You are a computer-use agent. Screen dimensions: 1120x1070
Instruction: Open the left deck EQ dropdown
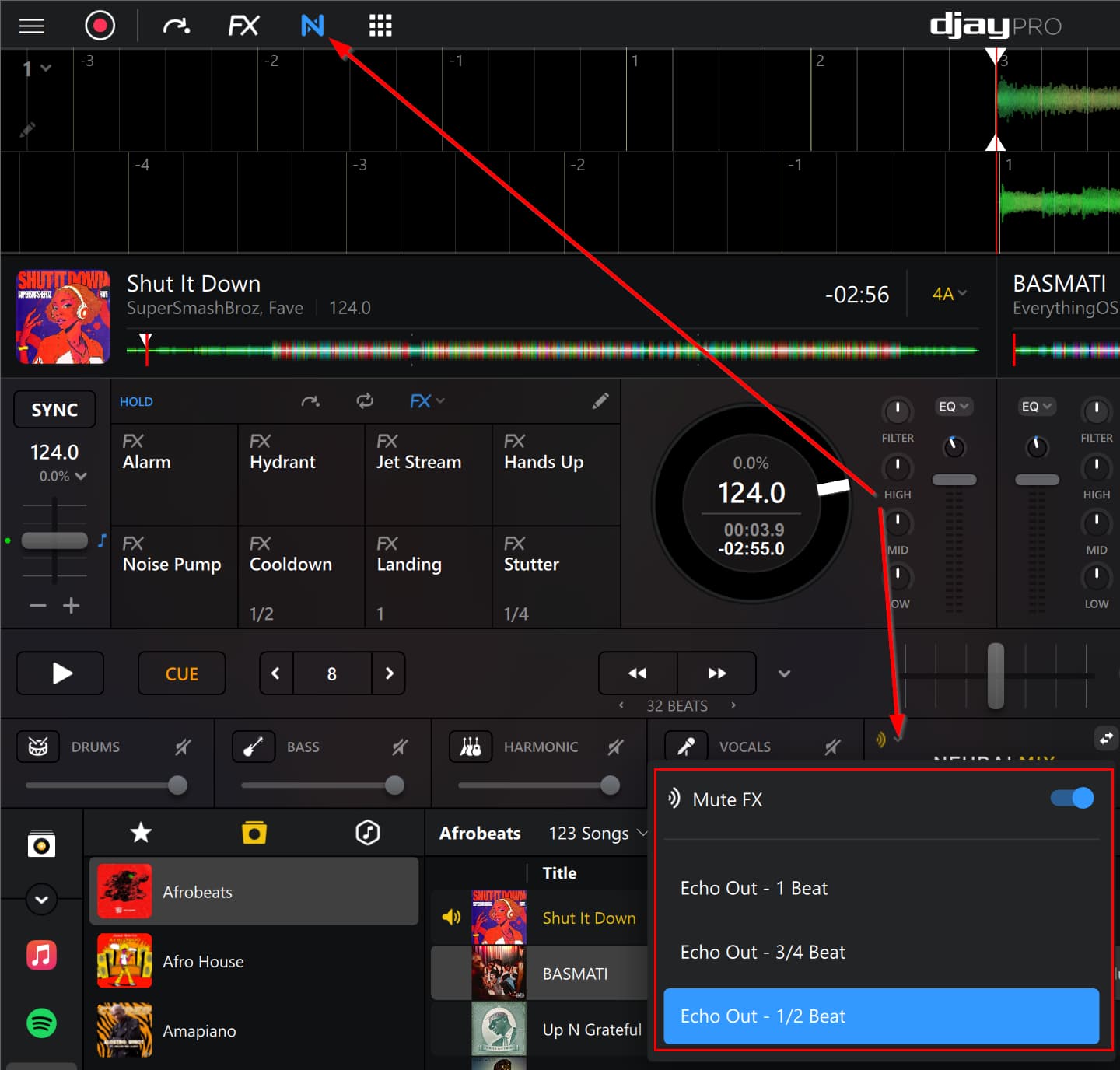pyautogui.click(x=952, y=407)
